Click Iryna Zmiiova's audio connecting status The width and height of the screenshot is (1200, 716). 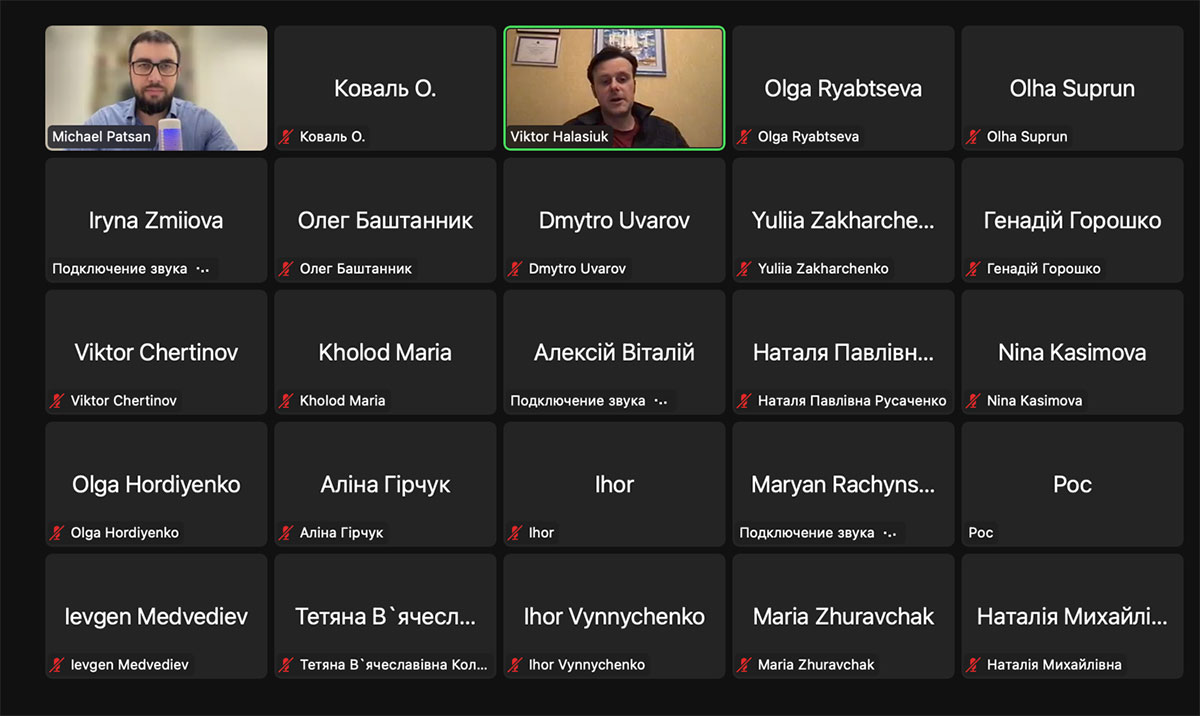[x=131, y=269]
